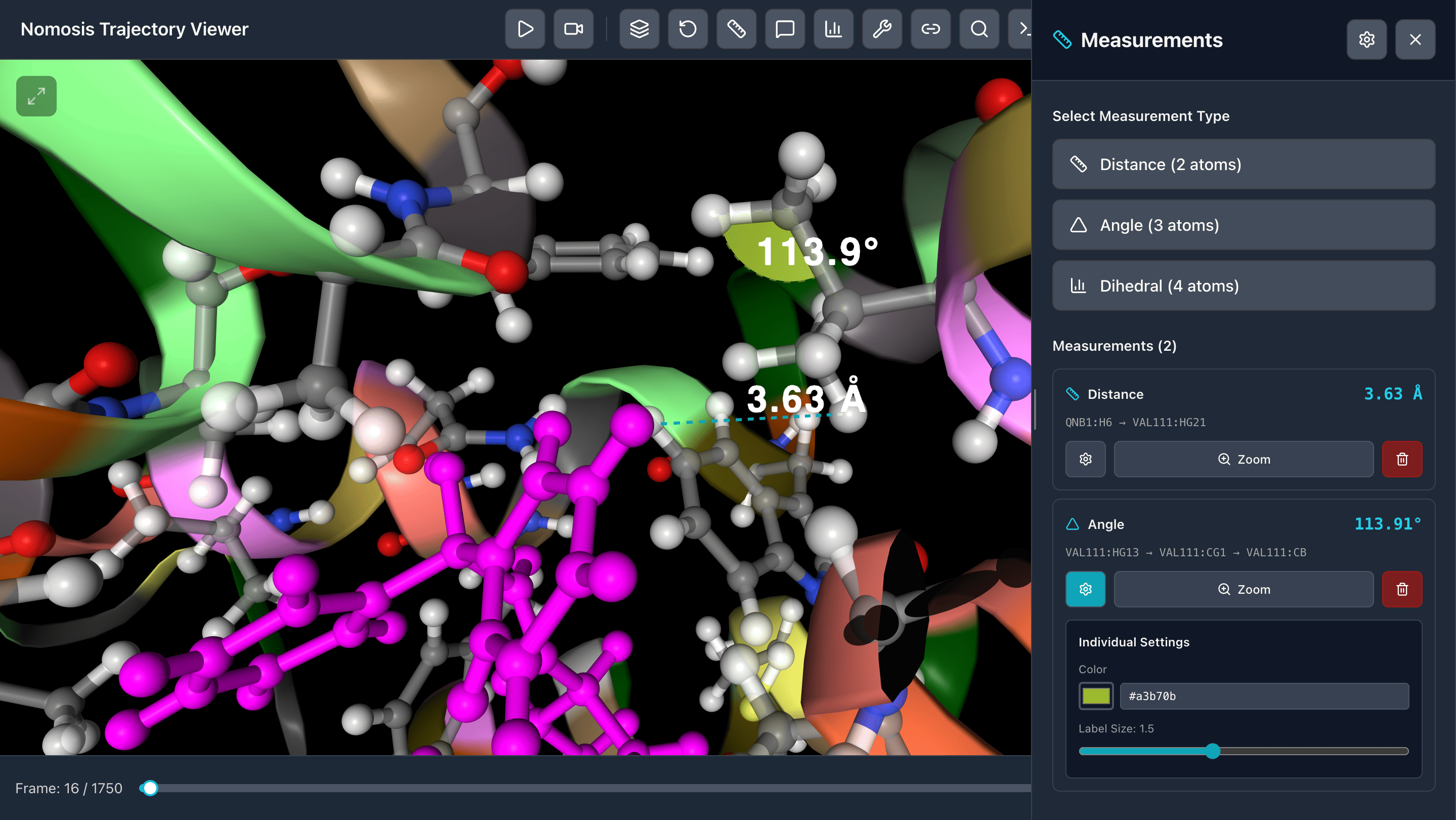
Task: Click the #a3b70b hex color field
Action: (x=1264, y=696)
